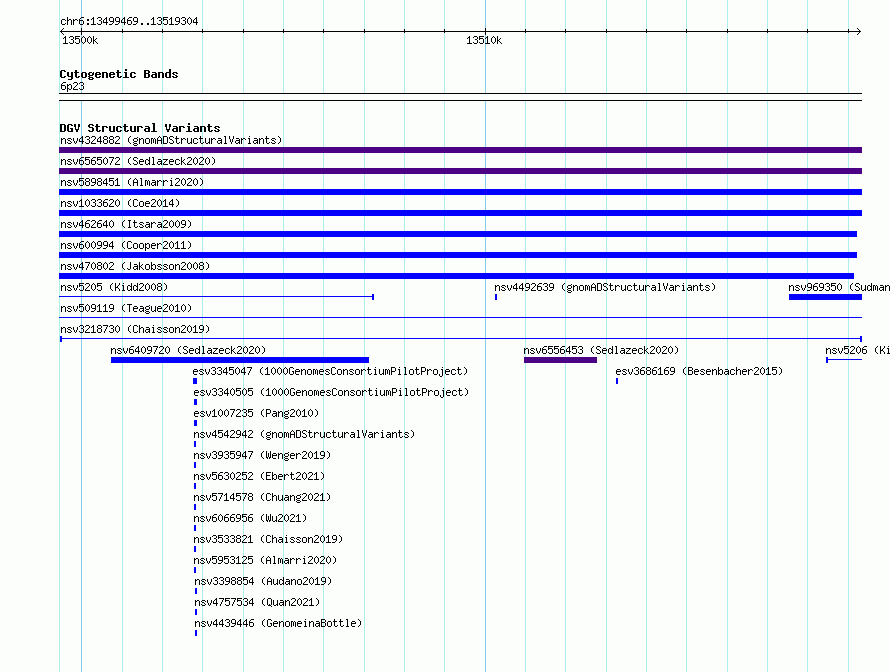Open the nsv3218730 (Chaisson2019) label

click(135, 329)
